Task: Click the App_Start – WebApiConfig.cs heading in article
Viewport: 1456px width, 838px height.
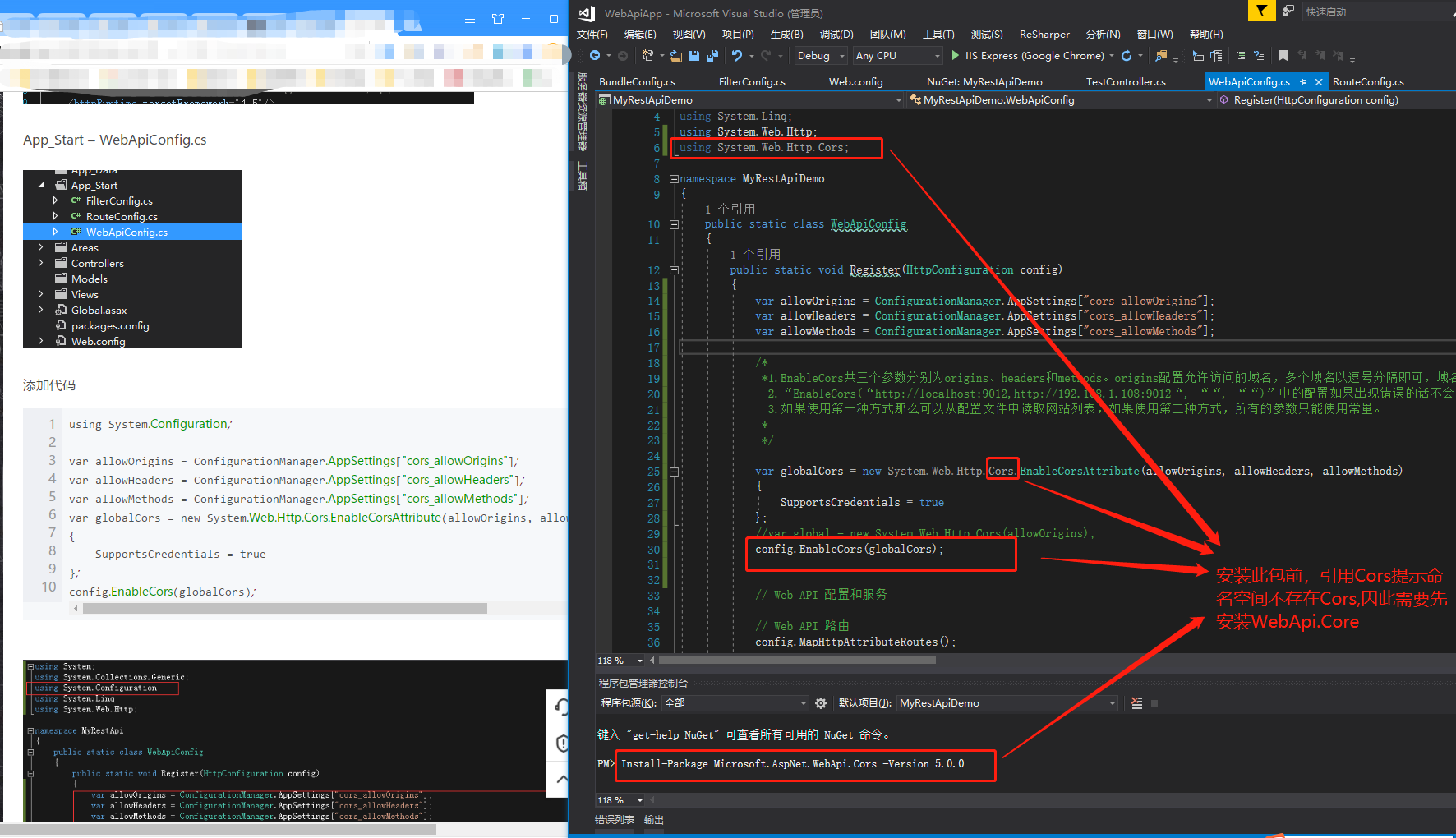Action: pyautogui.click(x=115, y=140)
